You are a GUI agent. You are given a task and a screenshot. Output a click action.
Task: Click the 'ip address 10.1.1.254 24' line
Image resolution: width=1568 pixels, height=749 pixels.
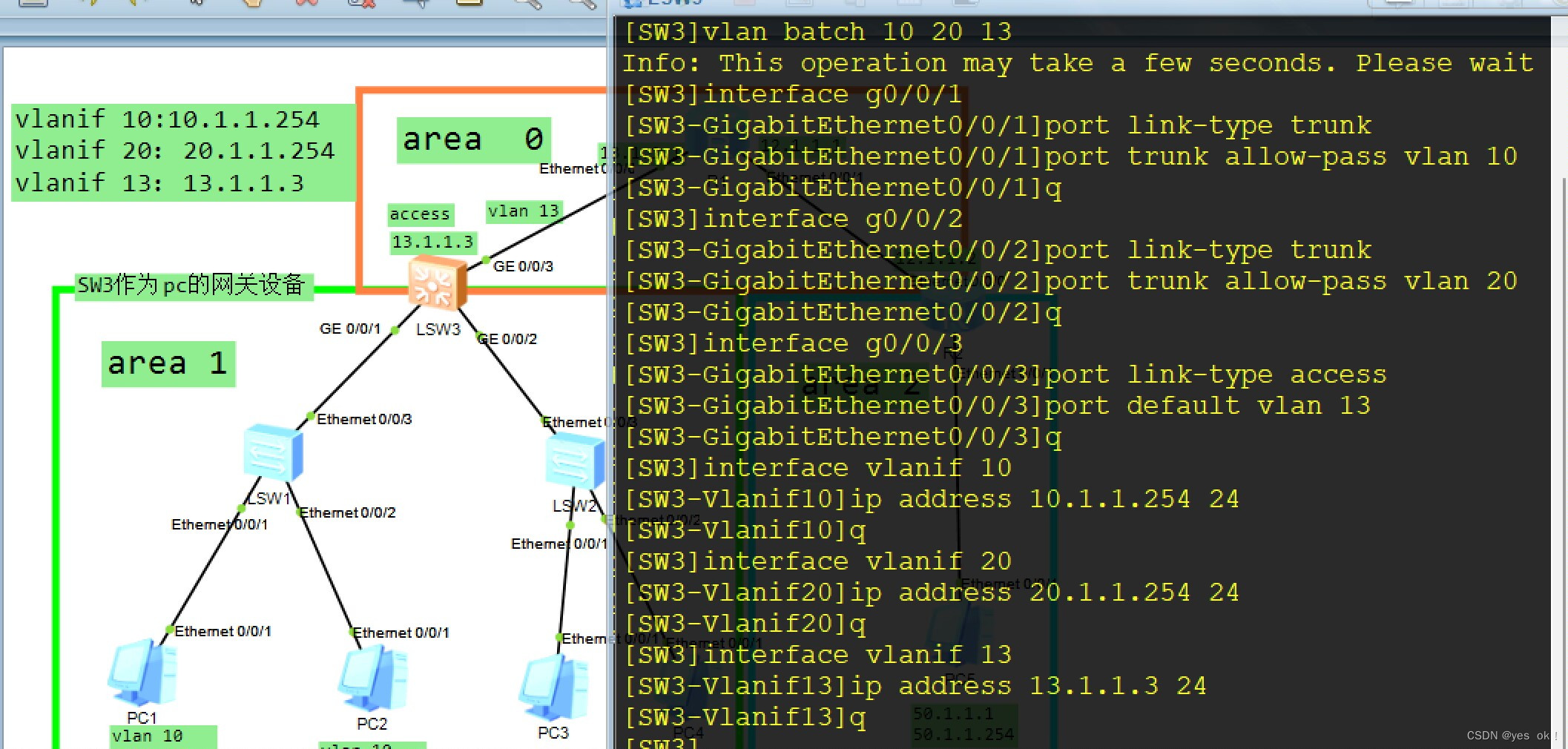click(x=931, y=499)
